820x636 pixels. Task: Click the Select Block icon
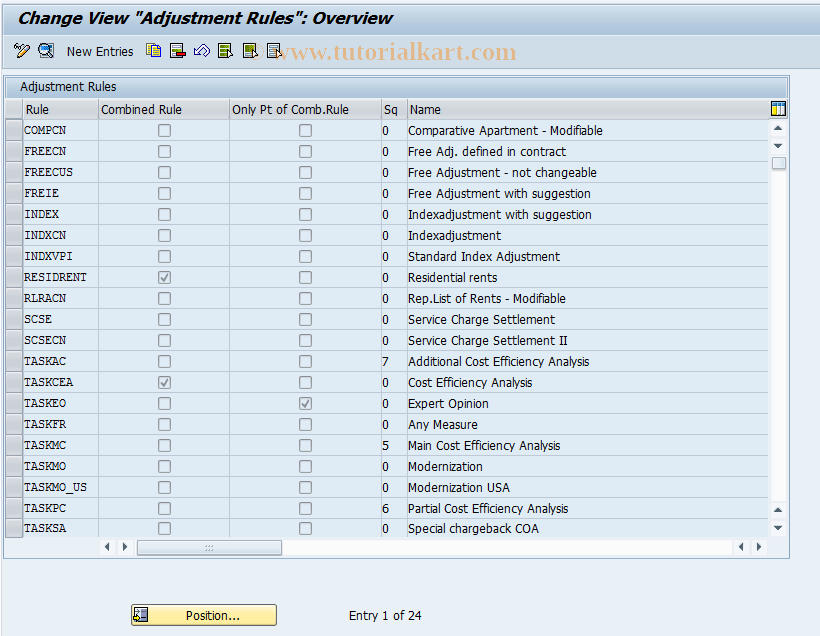(x=250, y=51)
